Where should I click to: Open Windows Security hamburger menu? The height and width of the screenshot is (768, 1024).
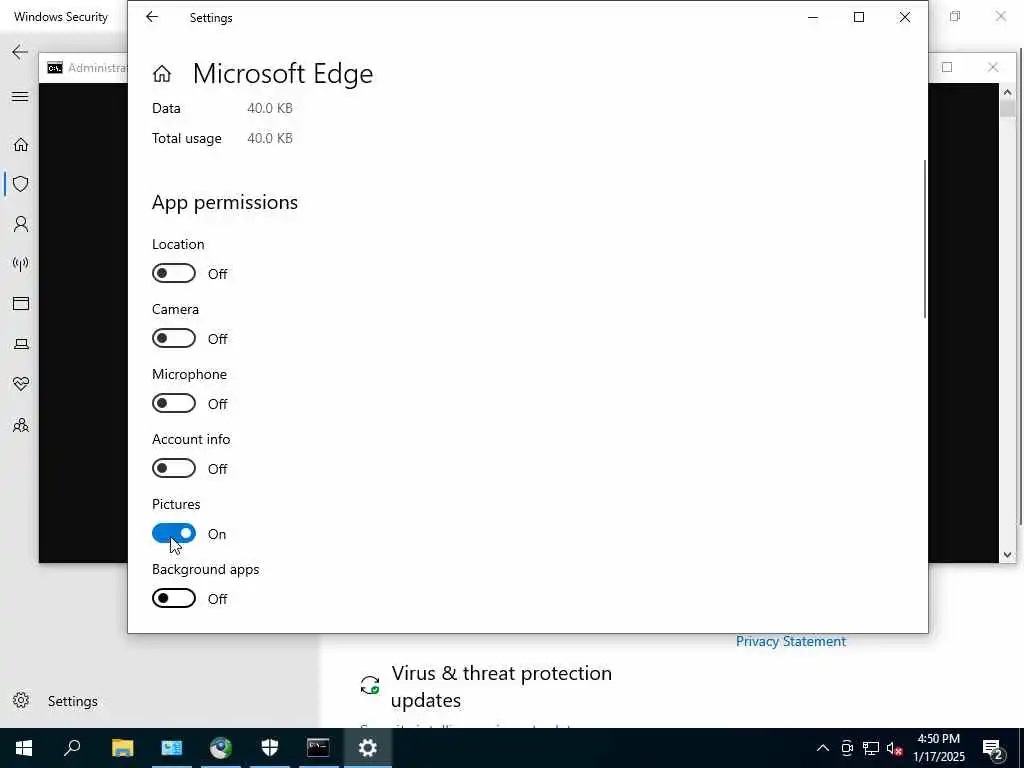click(20, 97)
